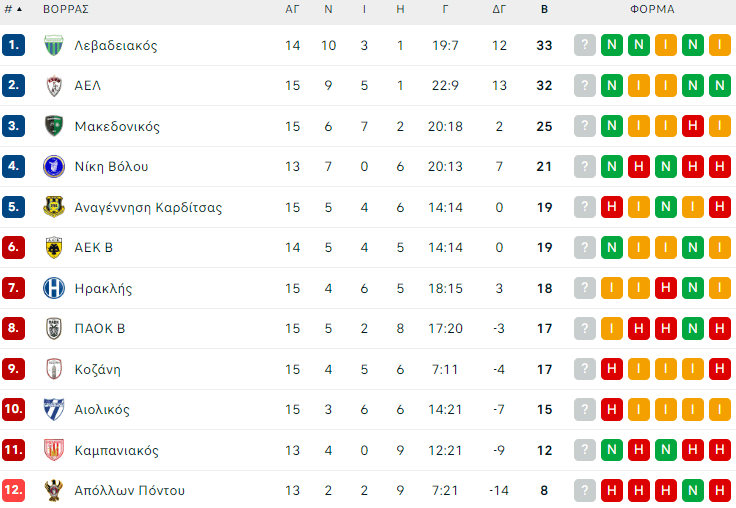Open the Αιολικός team name link
Image resolution: width=736 pixels, height=508 pixels.
pyautogui.click(x=102, y=409)
